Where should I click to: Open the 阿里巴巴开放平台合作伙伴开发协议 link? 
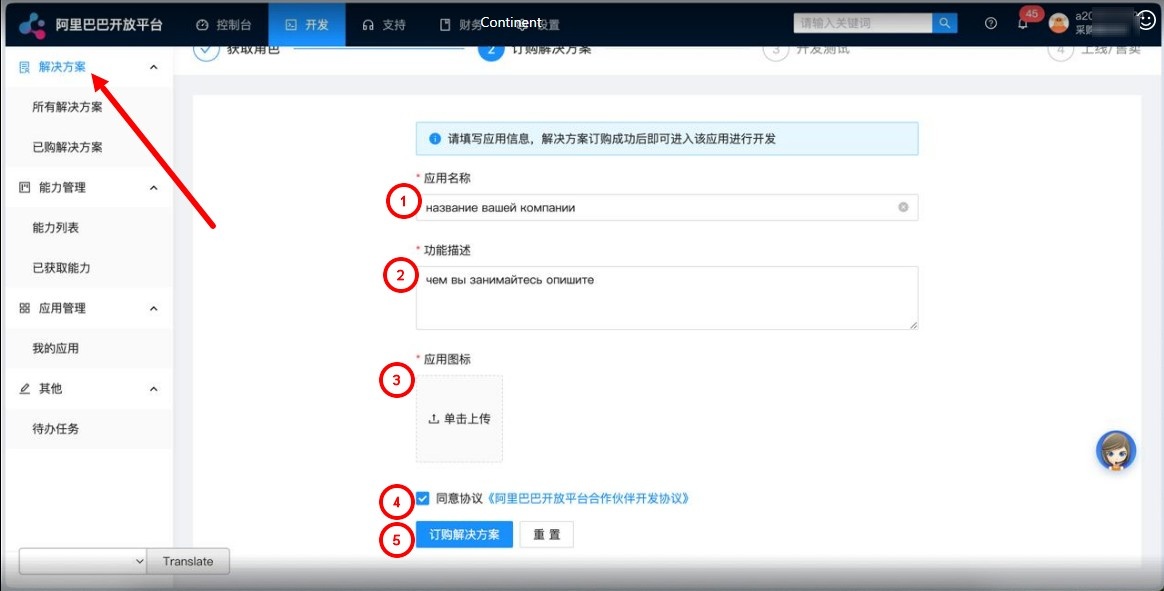[x=588, y=498]
